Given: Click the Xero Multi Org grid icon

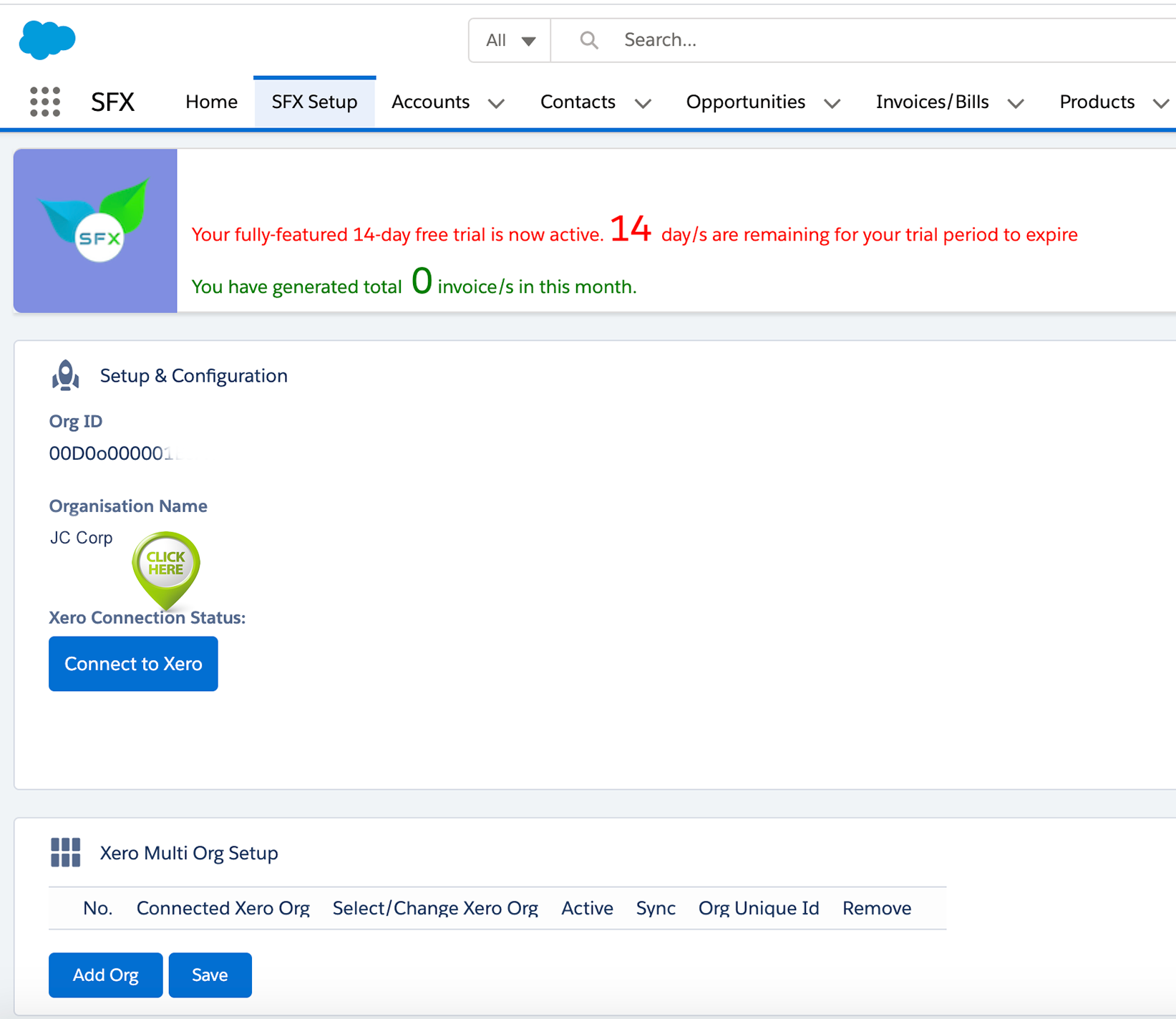Looking at the screenshot, I should (x=65, y=852).
